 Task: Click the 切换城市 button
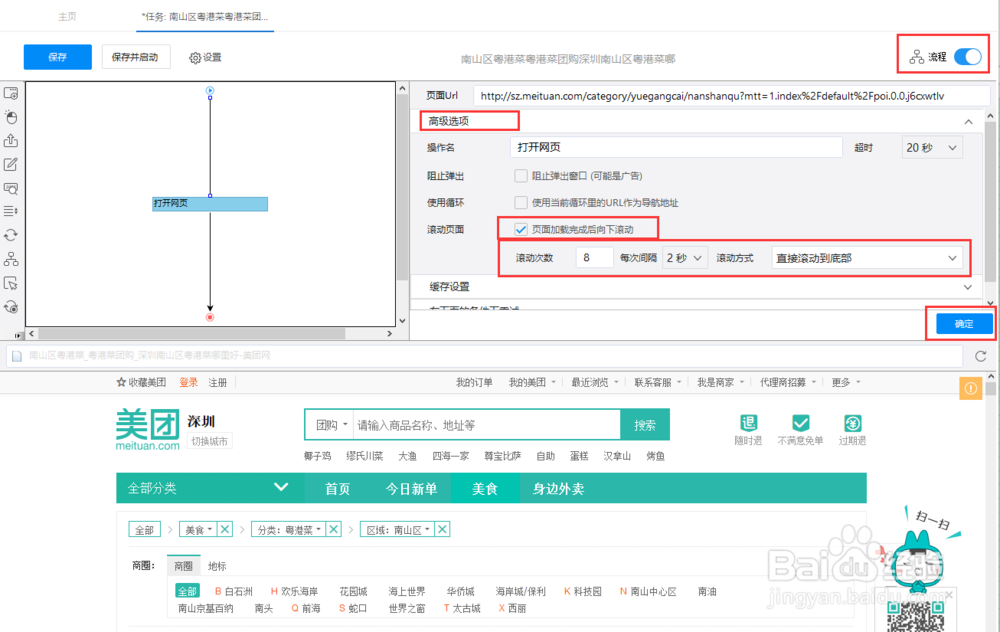tap(210, 441)
